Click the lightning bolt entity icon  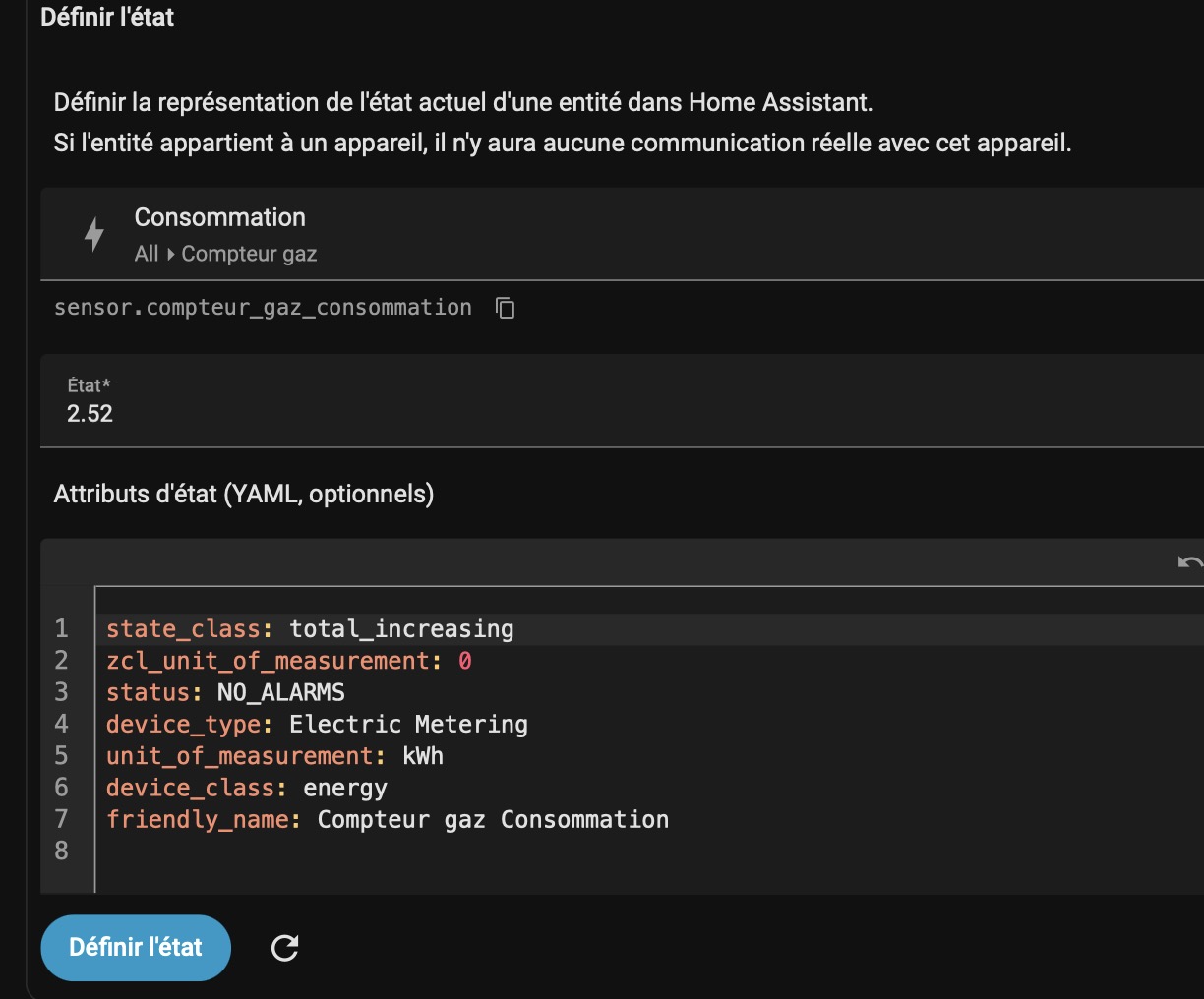94,234
